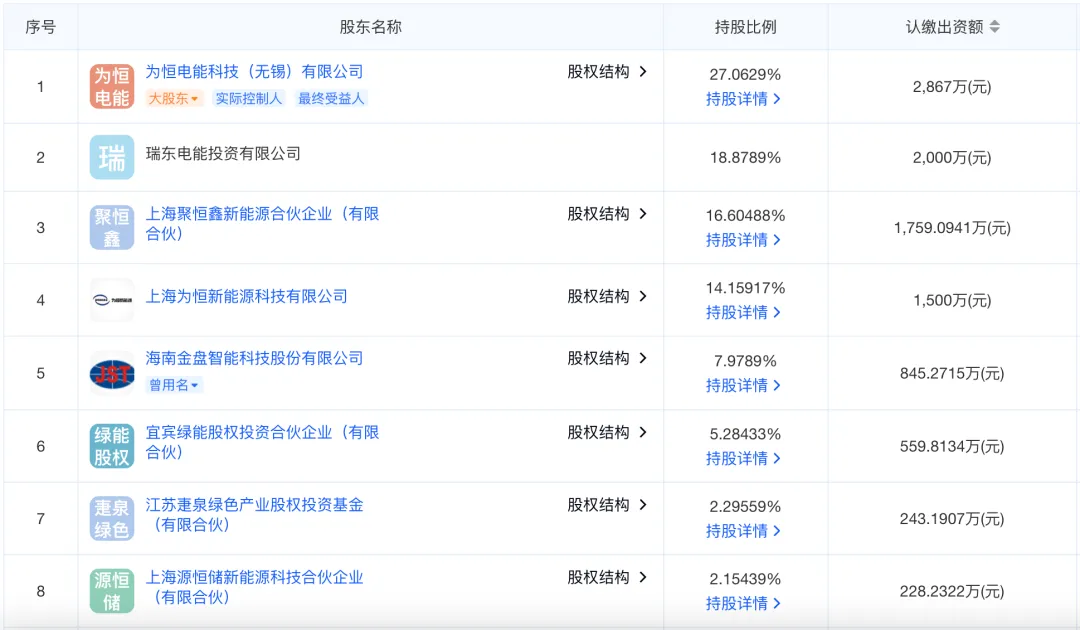
Task: Click the 18.8789% shareholding value
Action: tap(745, 158)
